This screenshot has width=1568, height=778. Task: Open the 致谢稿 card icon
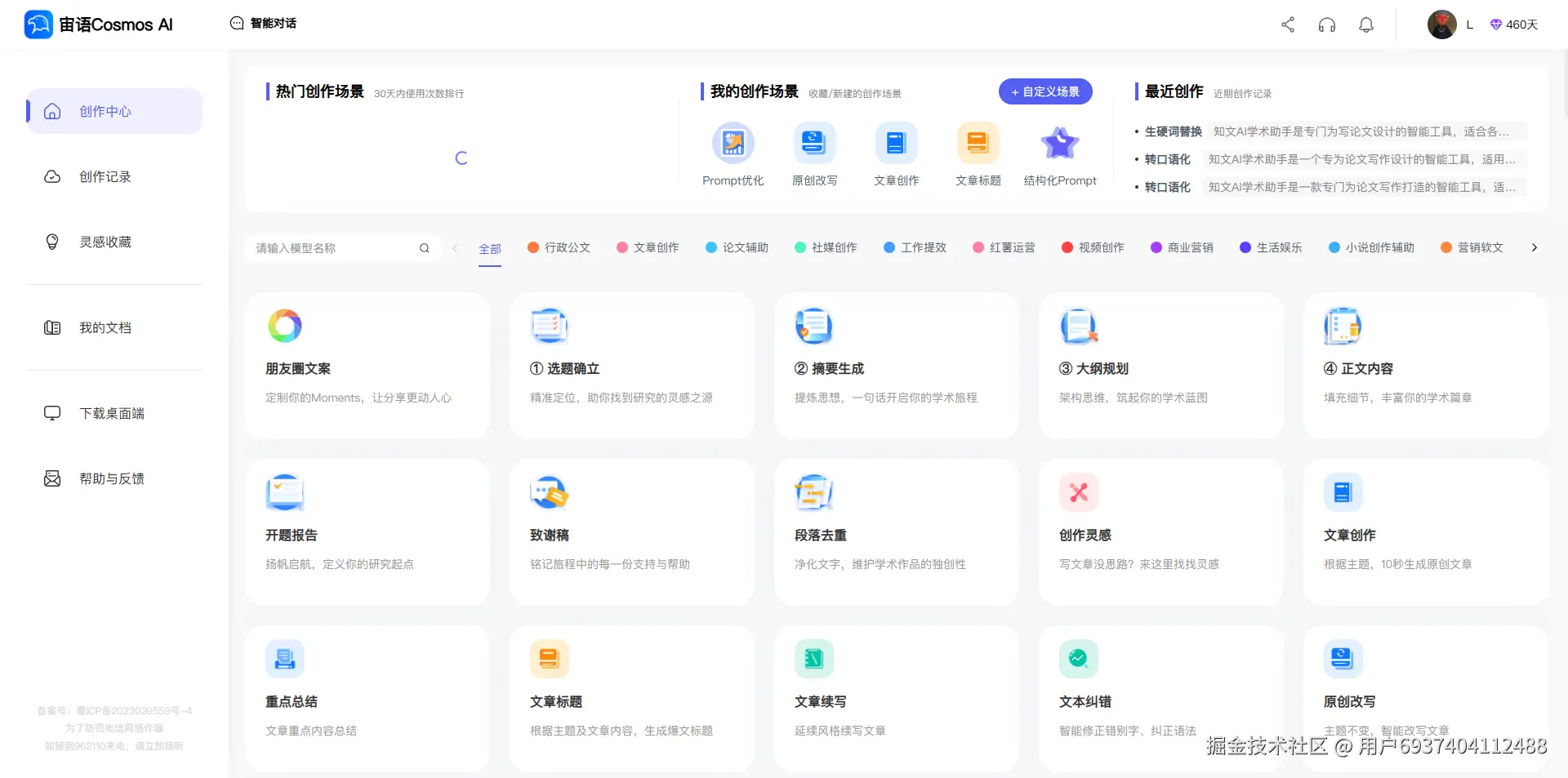(x=550, y=492)
